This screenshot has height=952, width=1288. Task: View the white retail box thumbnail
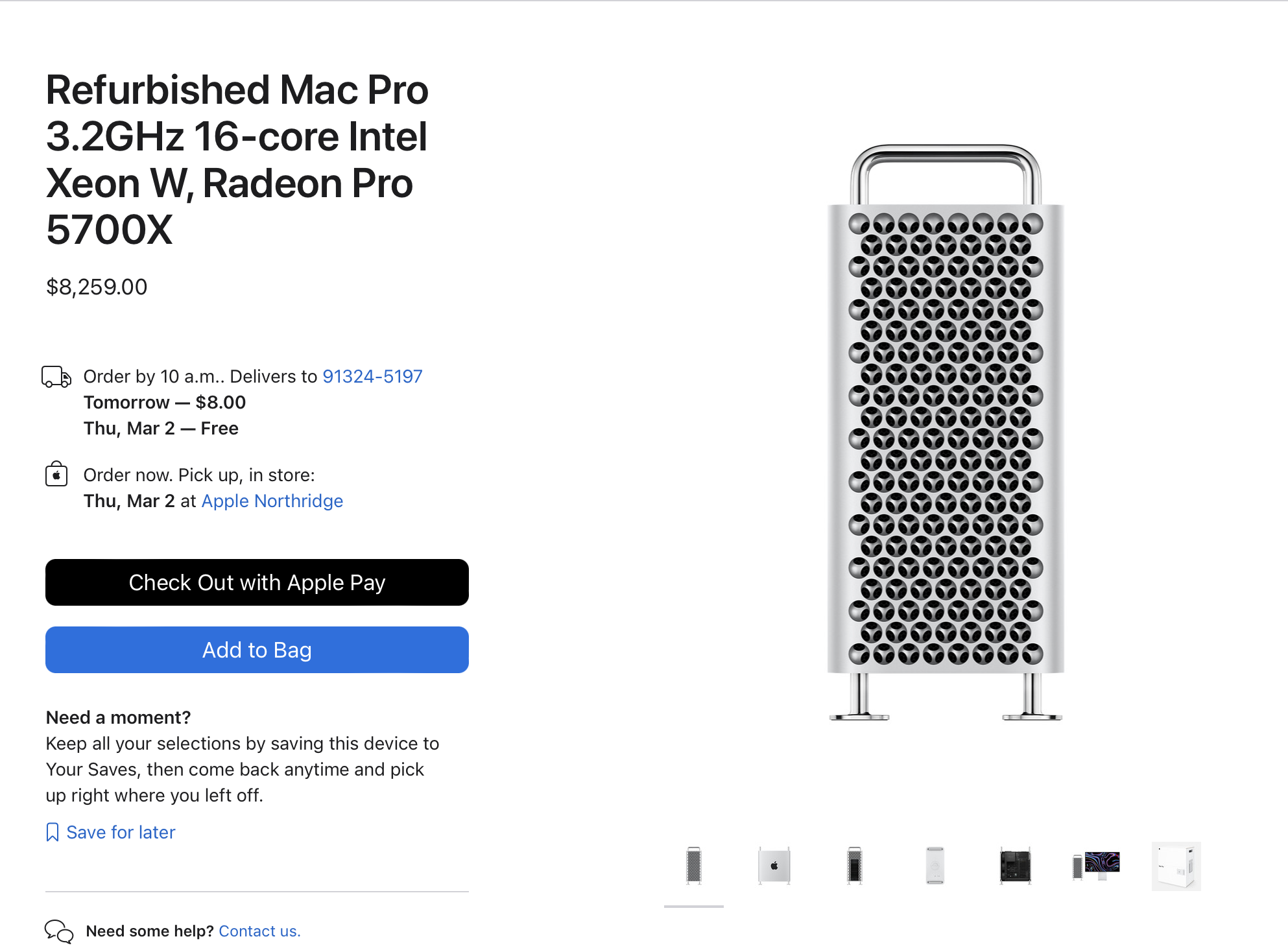(x=1176, y=866)
